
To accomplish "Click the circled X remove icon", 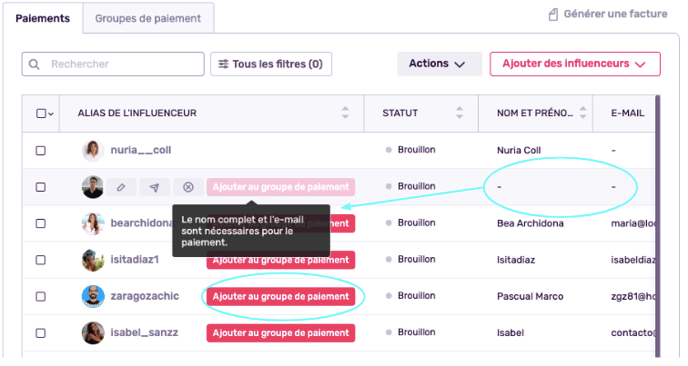I will pos(188,187).
